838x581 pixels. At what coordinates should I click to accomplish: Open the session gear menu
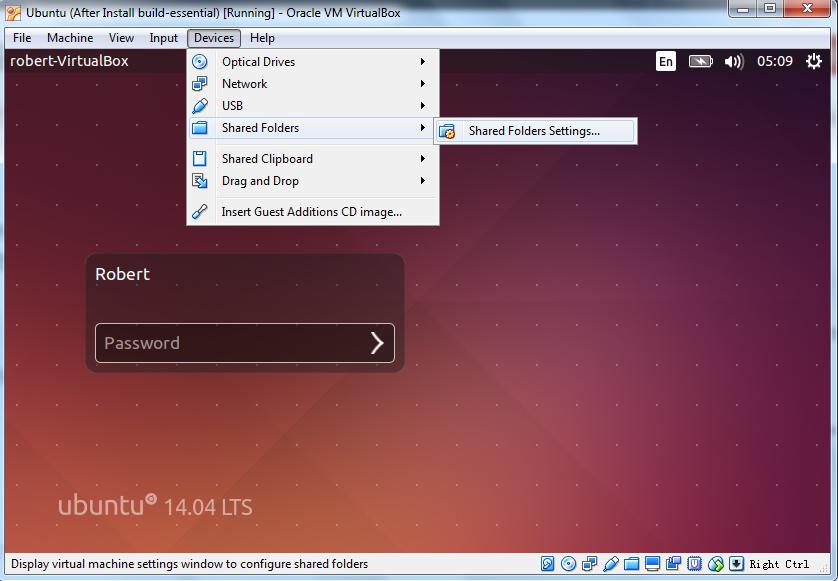[813, 61]
